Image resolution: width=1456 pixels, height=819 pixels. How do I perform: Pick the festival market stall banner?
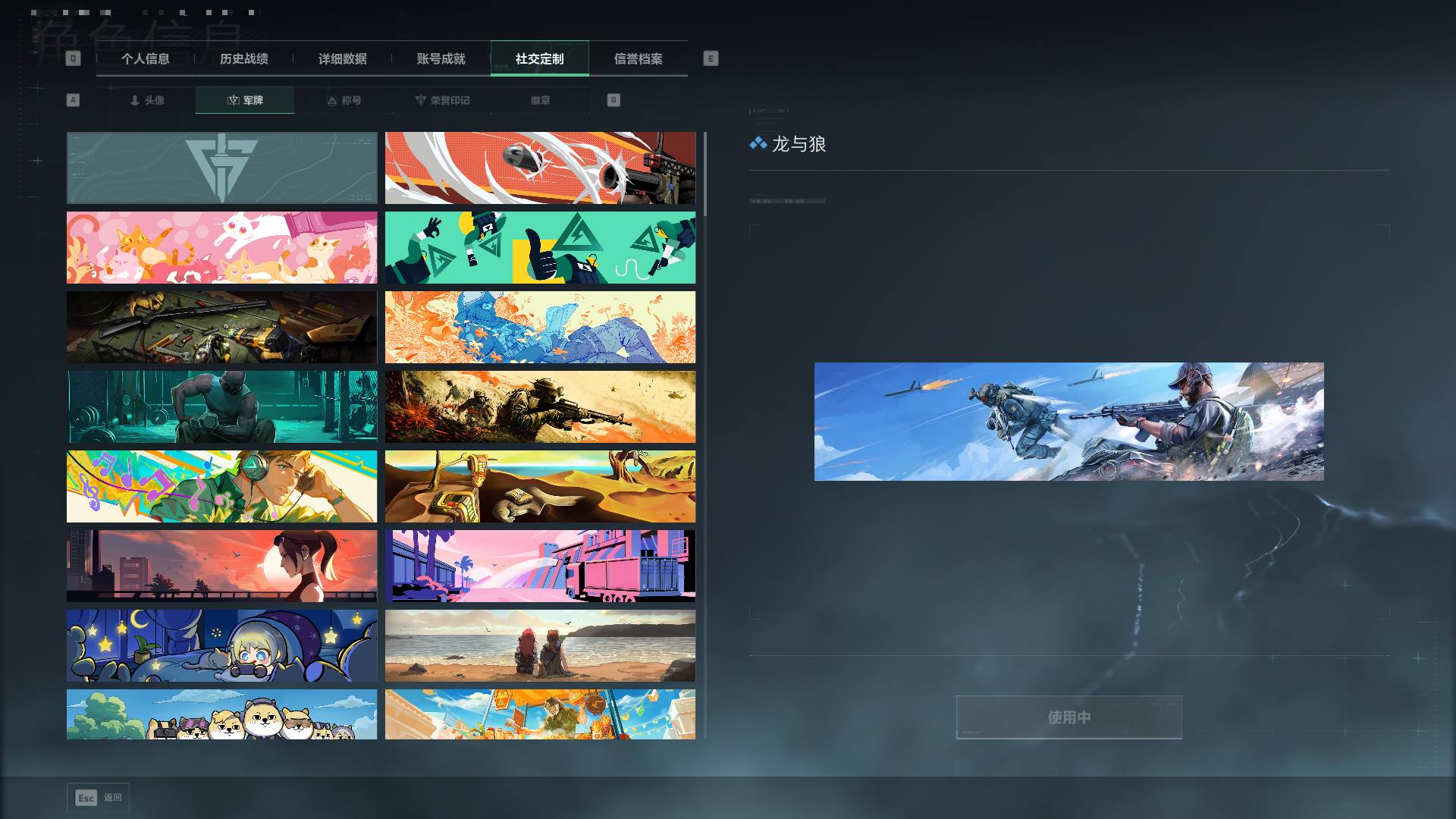[540, 714]
